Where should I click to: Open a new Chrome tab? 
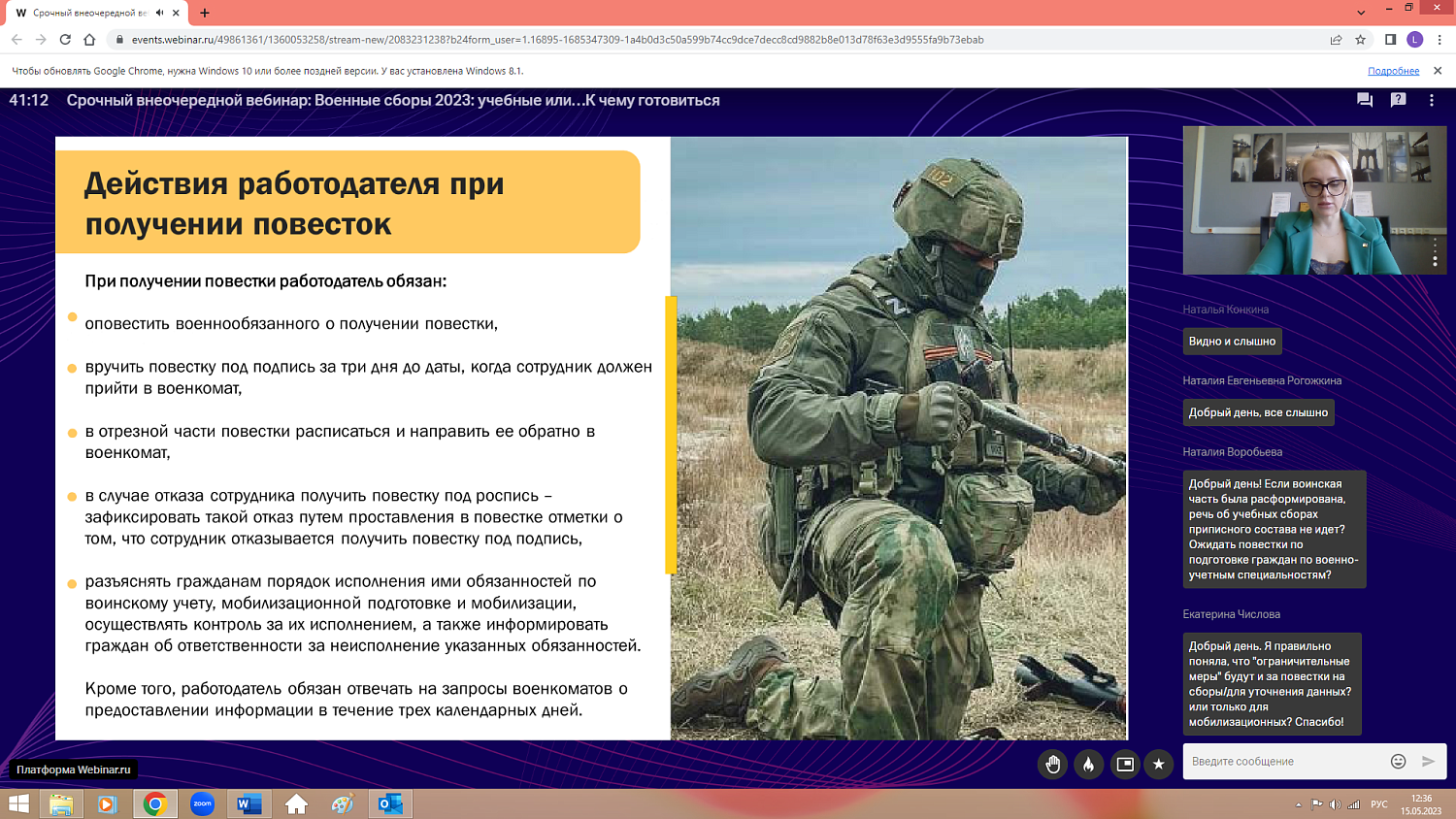(205, 13)
